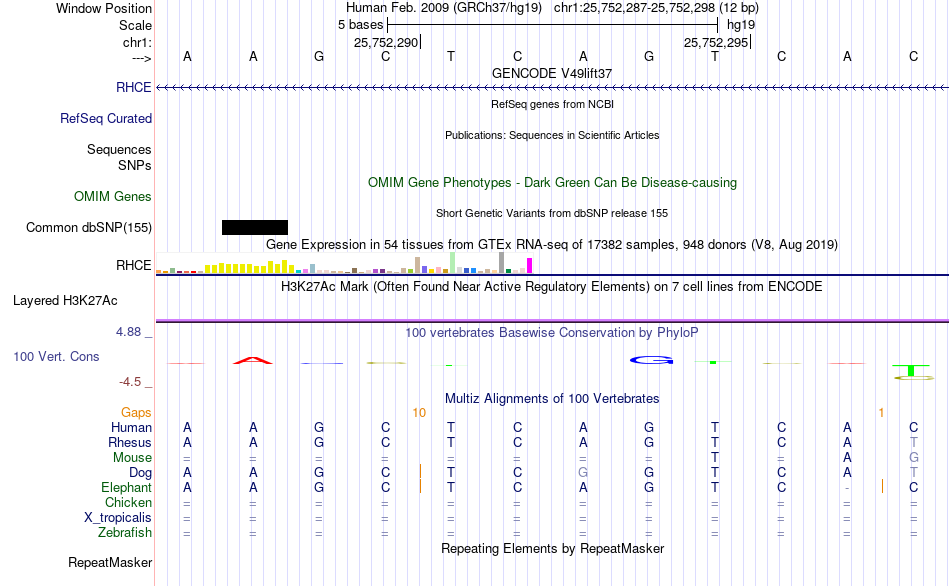950x586 pixels.
Task: Click the Window Position label
Action: click(x=104, y=8)
